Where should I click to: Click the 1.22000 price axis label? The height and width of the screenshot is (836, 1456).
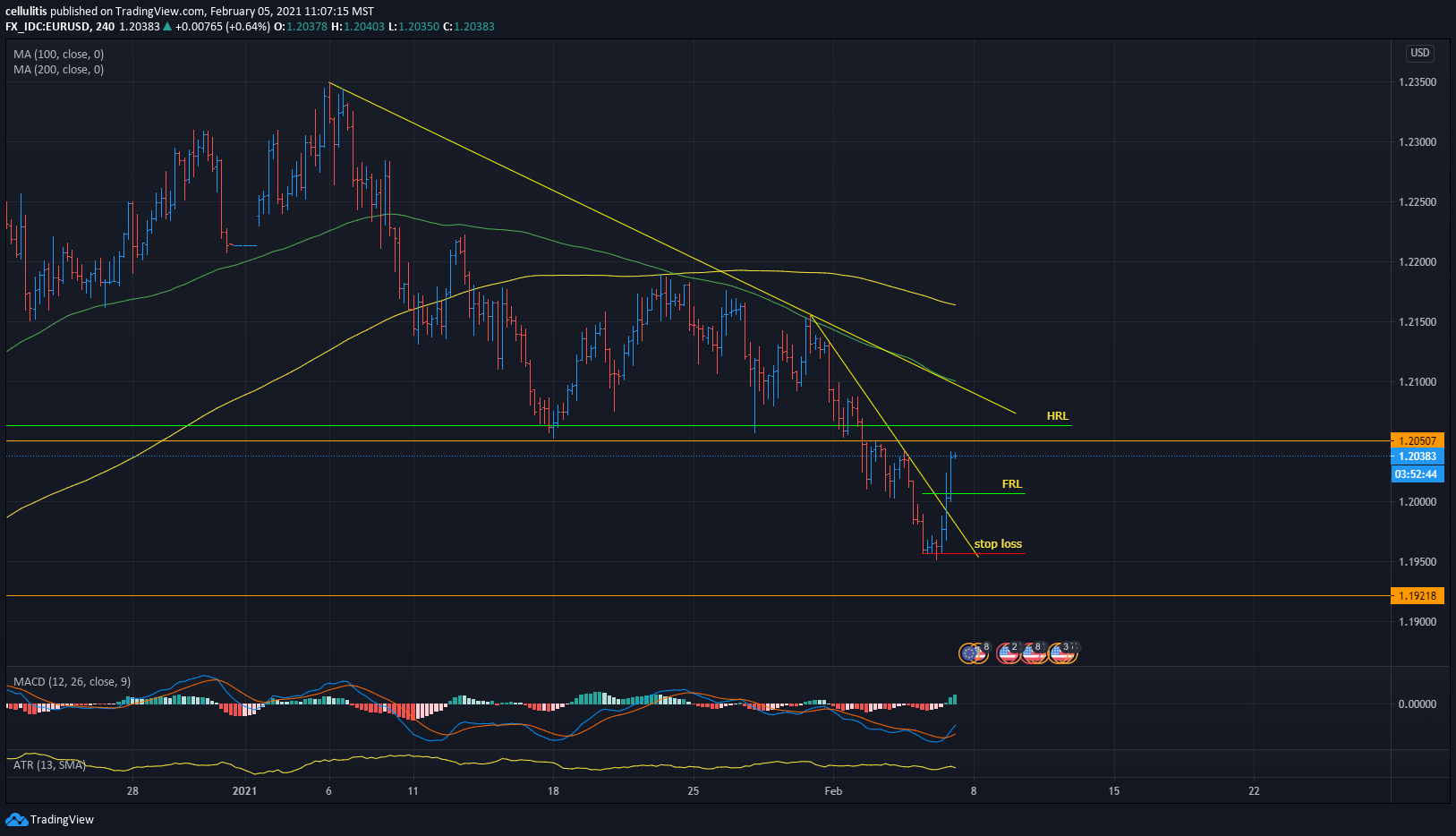[x=1418, y=262]
